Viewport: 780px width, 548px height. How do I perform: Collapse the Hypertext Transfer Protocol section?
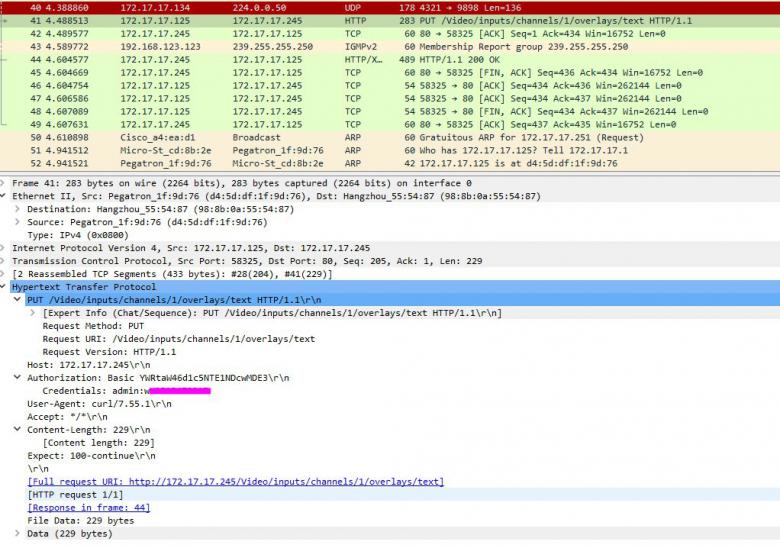[x=2, y=286]
